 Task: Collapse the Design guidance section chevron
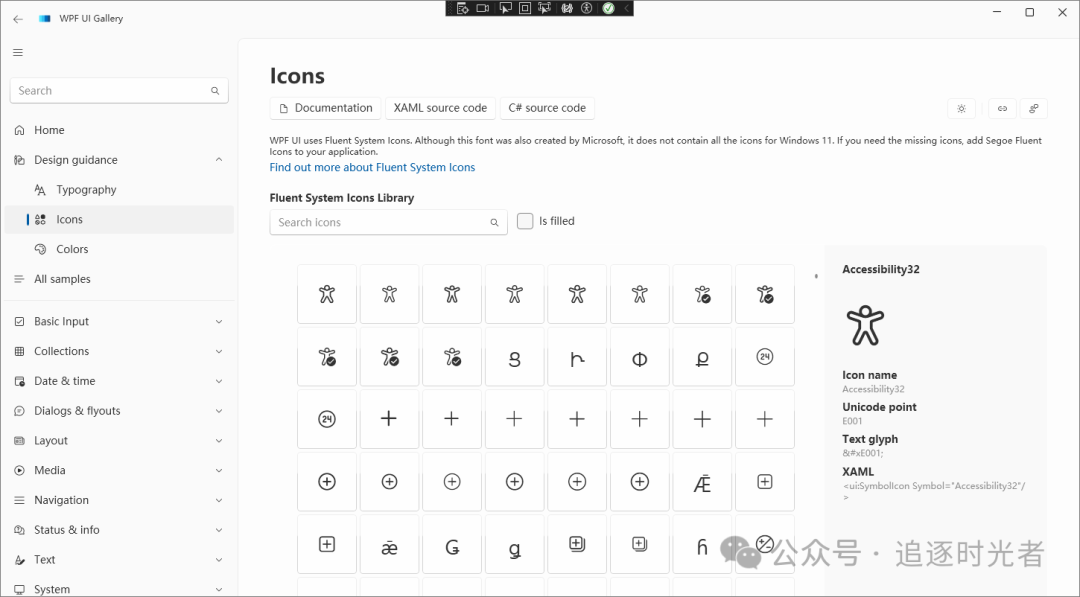click(219, 160)
